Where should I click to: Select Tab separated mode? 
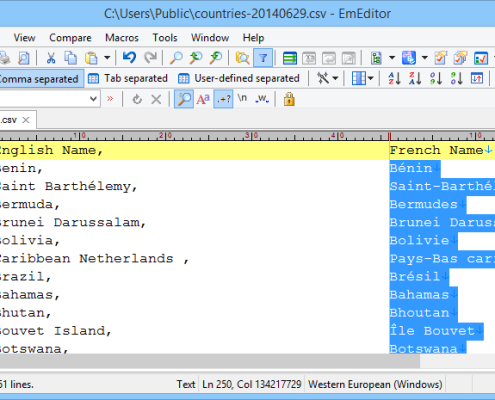pyautogui.click(x=128, y=79)
